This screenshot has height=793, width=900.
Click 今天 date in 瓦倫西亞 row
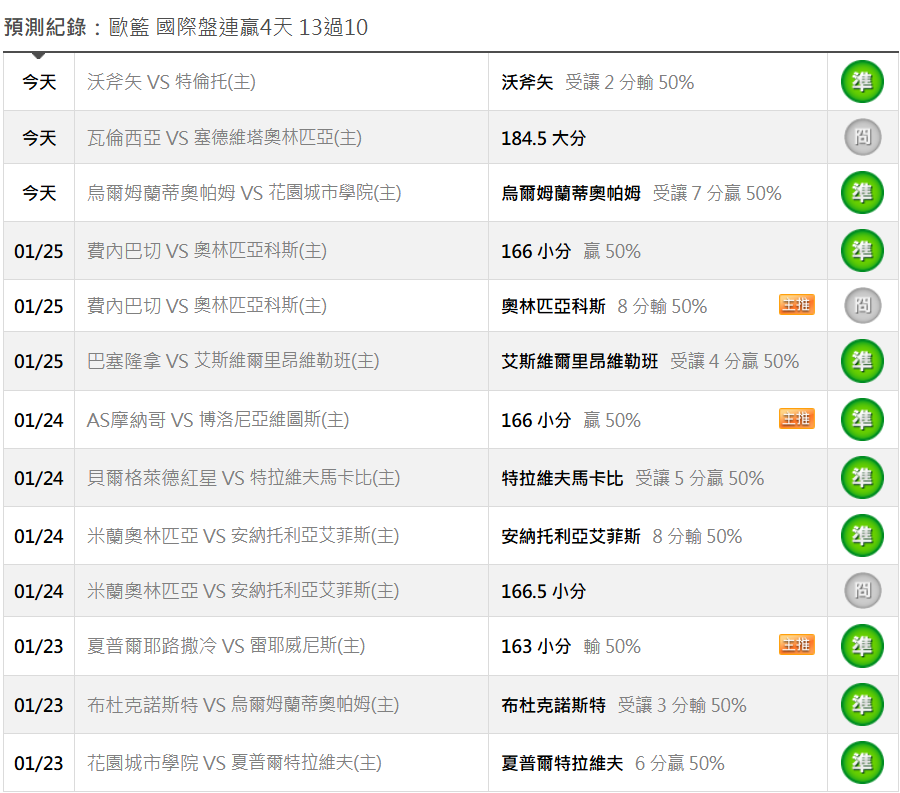point(39,138)
